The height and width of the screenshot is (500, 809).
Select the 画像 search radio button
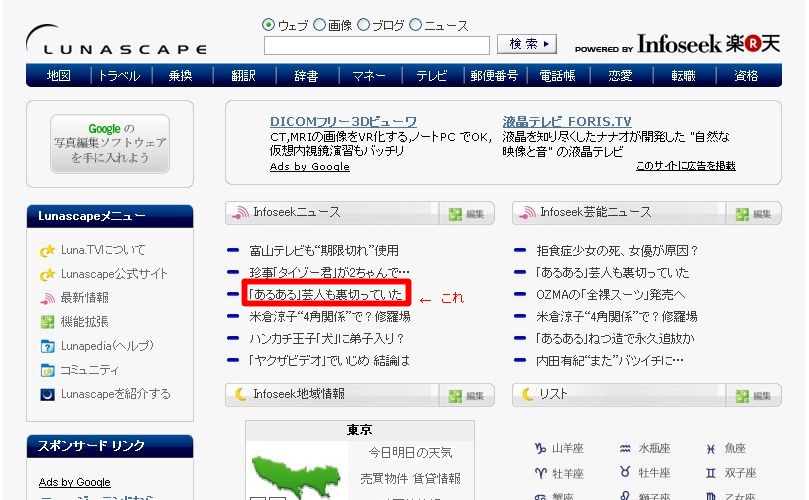[x=319, y=25]
